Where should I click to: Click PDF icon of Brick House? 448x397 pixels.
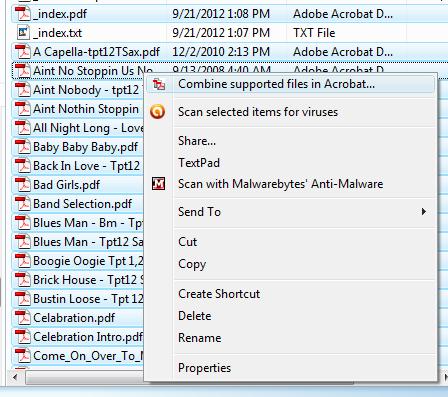23,280
